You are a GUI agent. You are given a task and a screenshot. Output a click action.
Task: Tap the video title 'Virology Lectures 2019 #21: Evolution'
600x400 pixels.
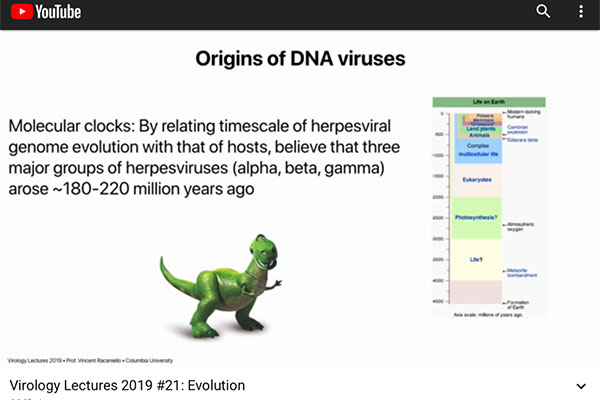pyautogui.click(x=127, y=385)
